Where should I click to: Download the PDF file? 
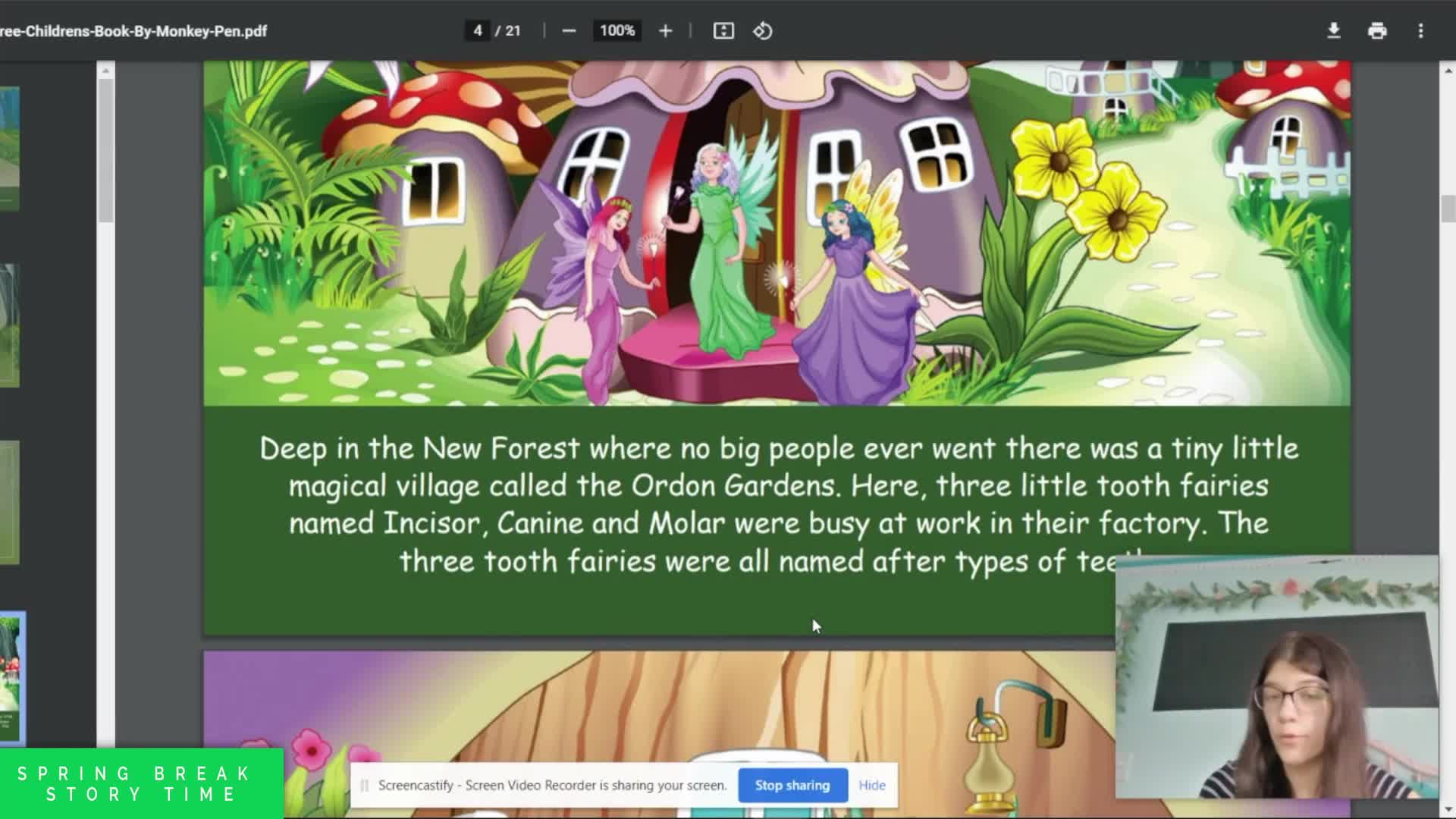point(1334,31)
